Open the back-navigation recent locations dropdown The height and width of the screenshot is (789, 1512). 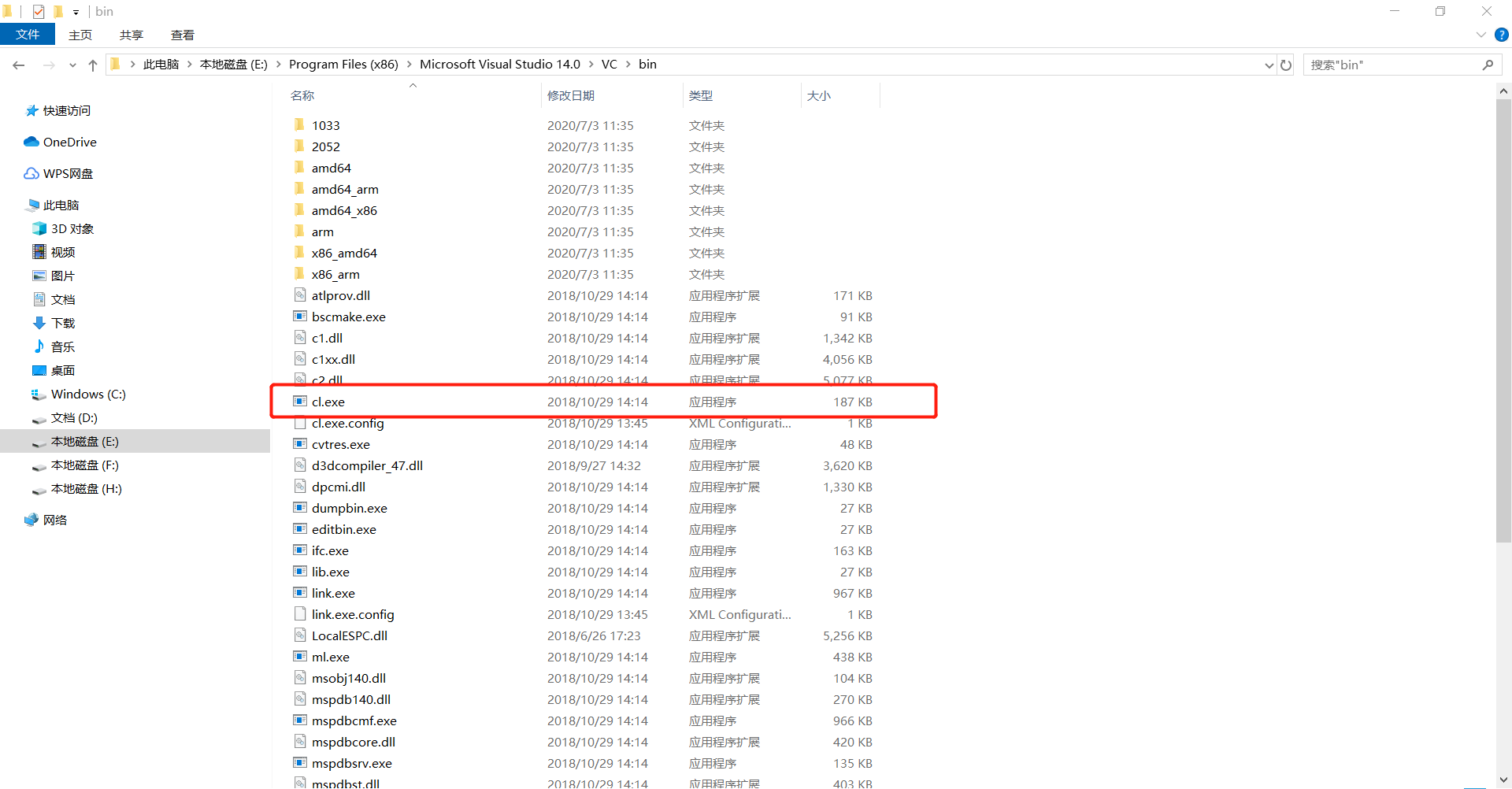pyautogui.click(x=72, y=65)
